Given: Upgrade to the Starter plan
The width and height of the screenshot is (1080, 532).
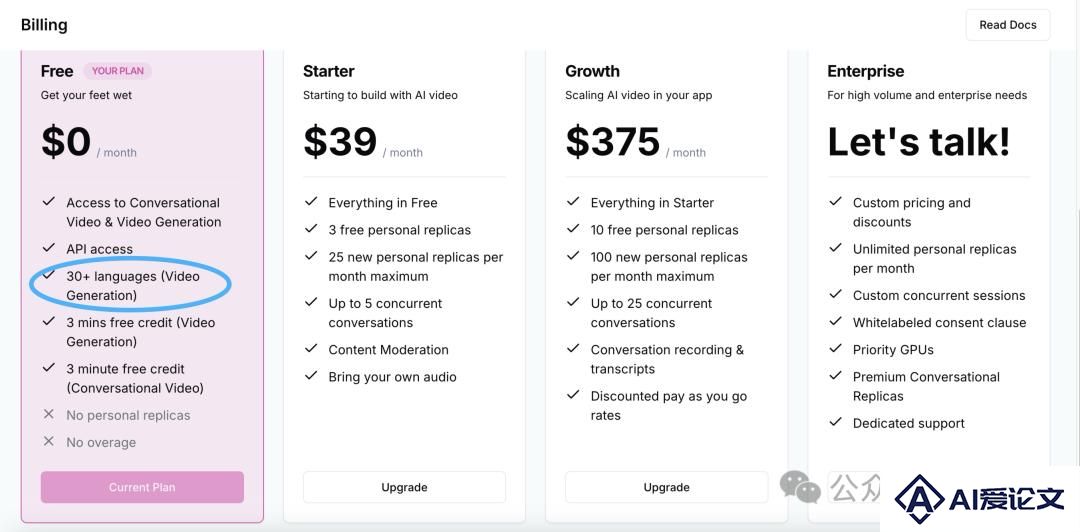Looking at the screenshot, I should coord(404,487).
